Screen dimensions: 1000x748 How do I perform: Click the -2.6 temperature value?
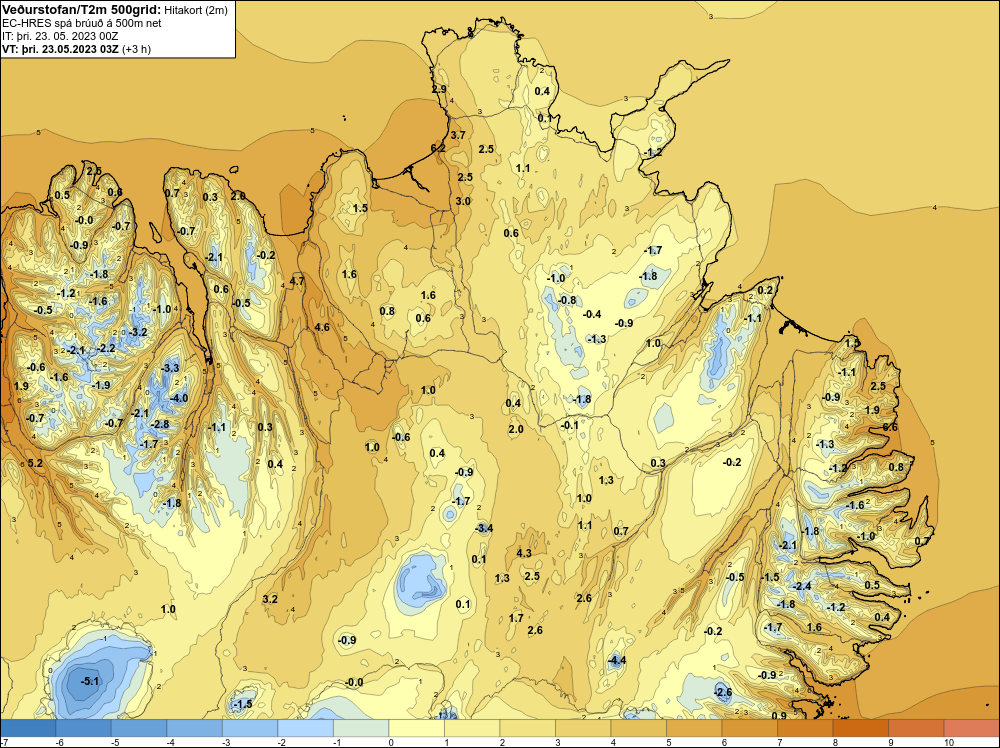[723, 692]
